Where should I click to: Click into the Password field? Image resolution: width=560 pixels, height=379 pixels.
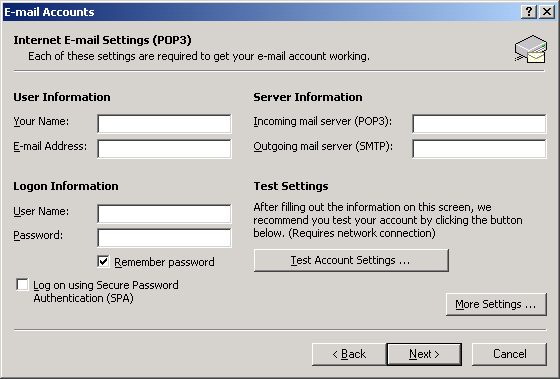coord(164,238)
